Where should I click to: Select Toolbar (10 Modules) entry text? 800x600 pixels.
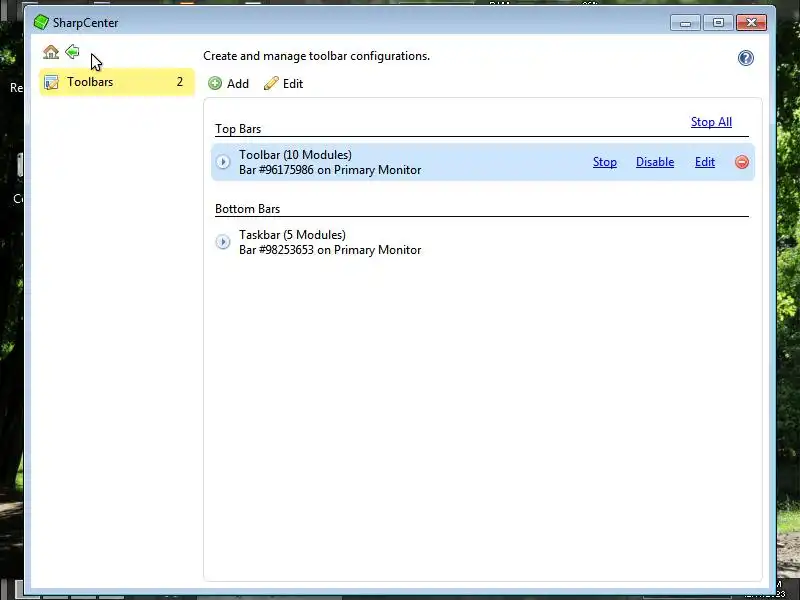coord(295,155)
